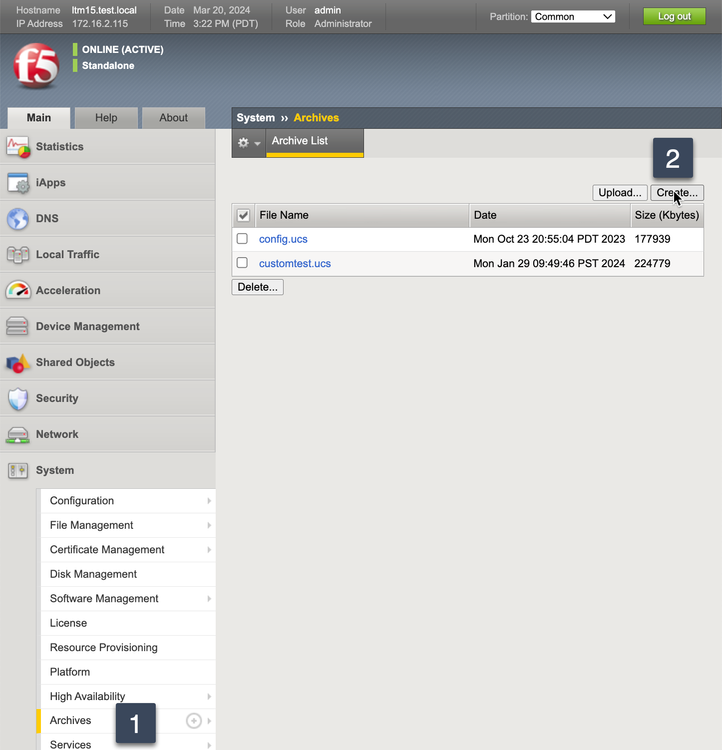Switch to the Main tab
The image size is (722, 750).
click(x=39, y=118)
